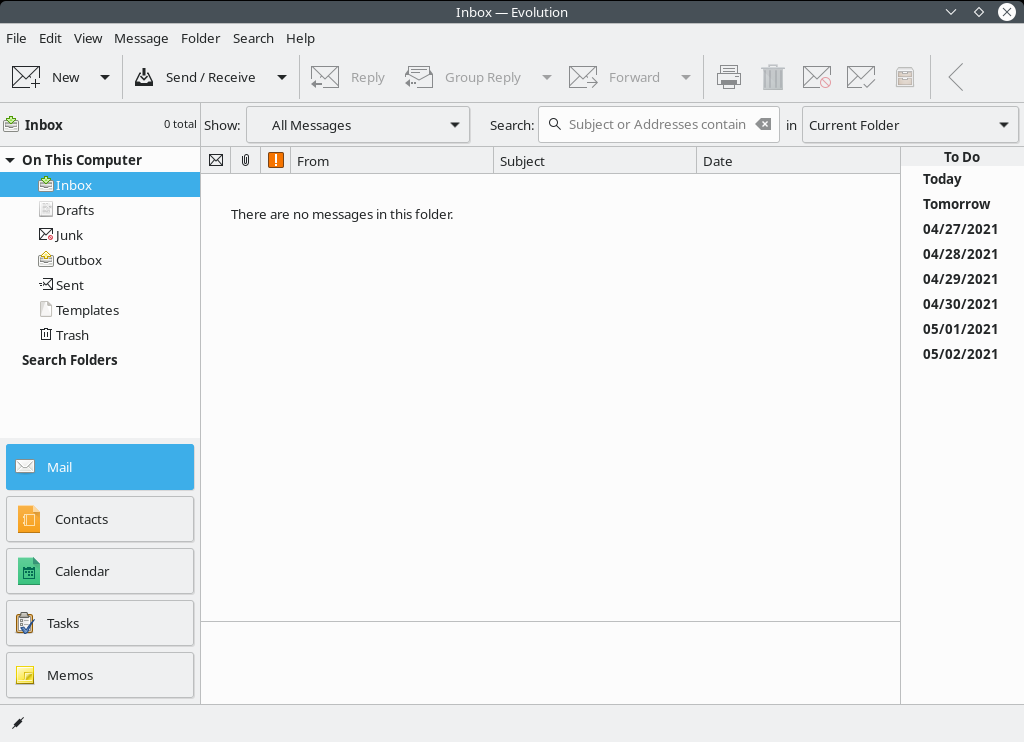The image size is (1024, 742).
Task: Open the Tasks view
Action: 99,623
